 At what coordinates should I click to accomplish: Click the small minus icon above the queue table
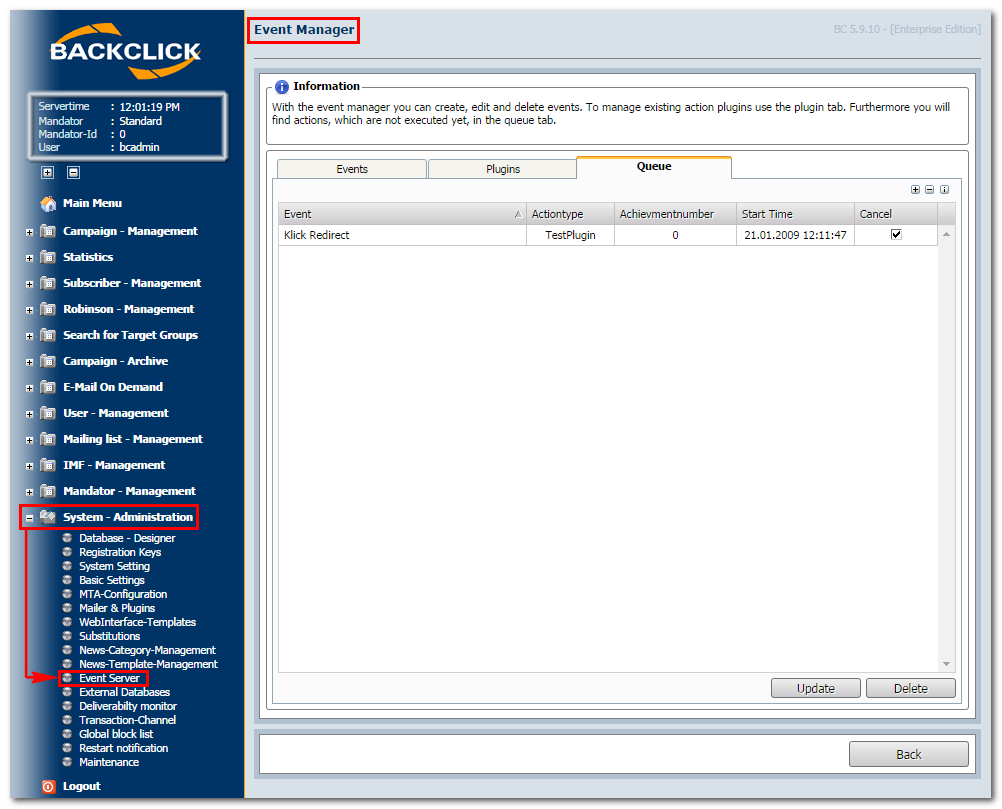tap(930, 189)
